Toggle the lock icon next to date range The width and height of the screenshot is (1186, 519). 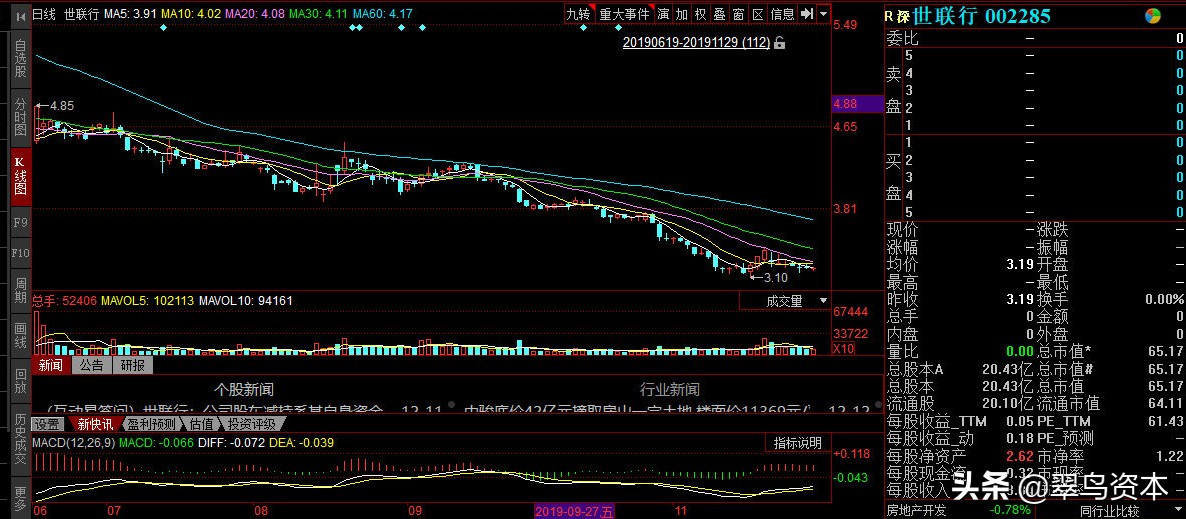pyautogui.click(x=780, y=42)
